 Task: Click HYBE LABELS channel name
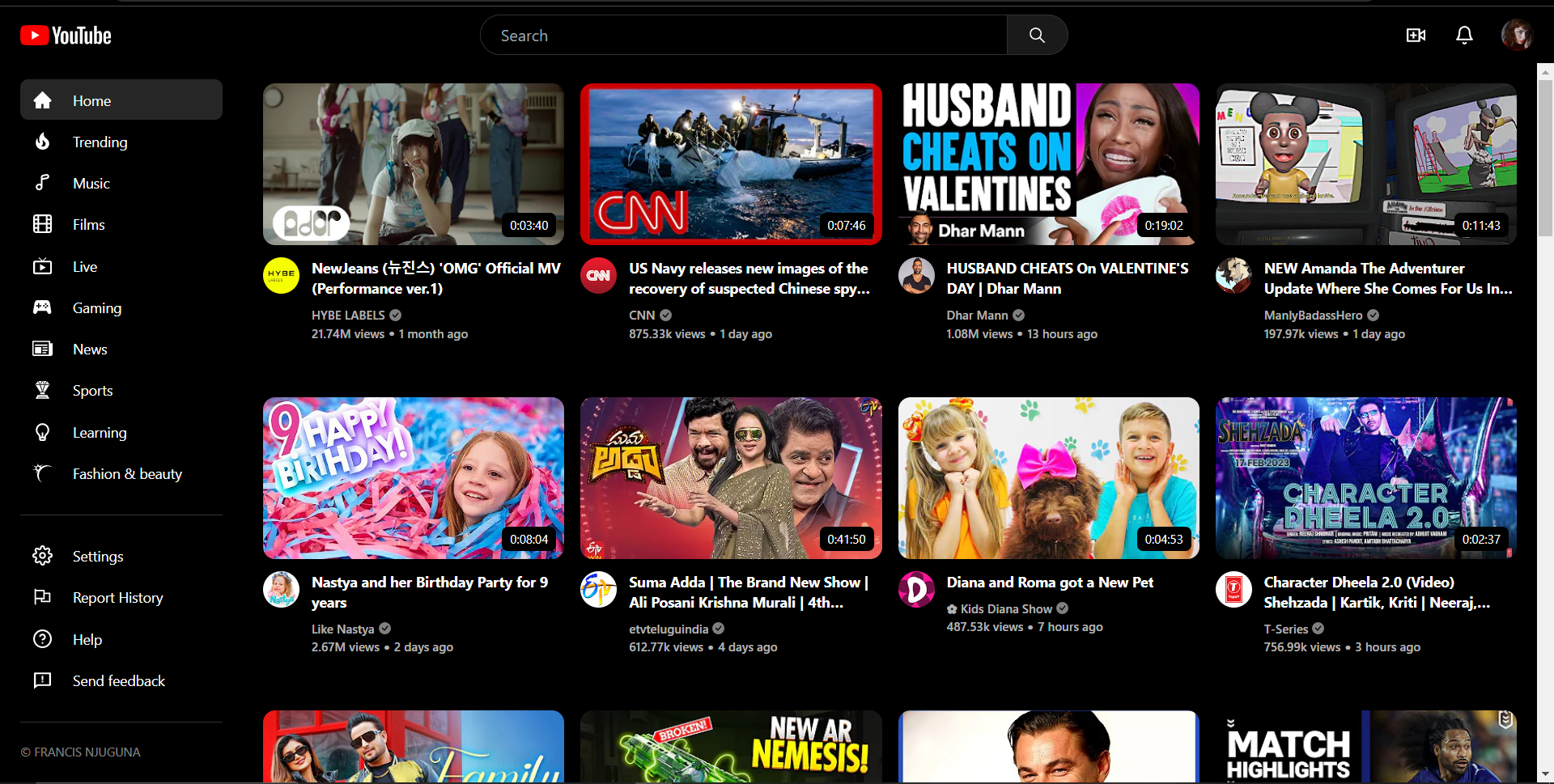[348, 316]
